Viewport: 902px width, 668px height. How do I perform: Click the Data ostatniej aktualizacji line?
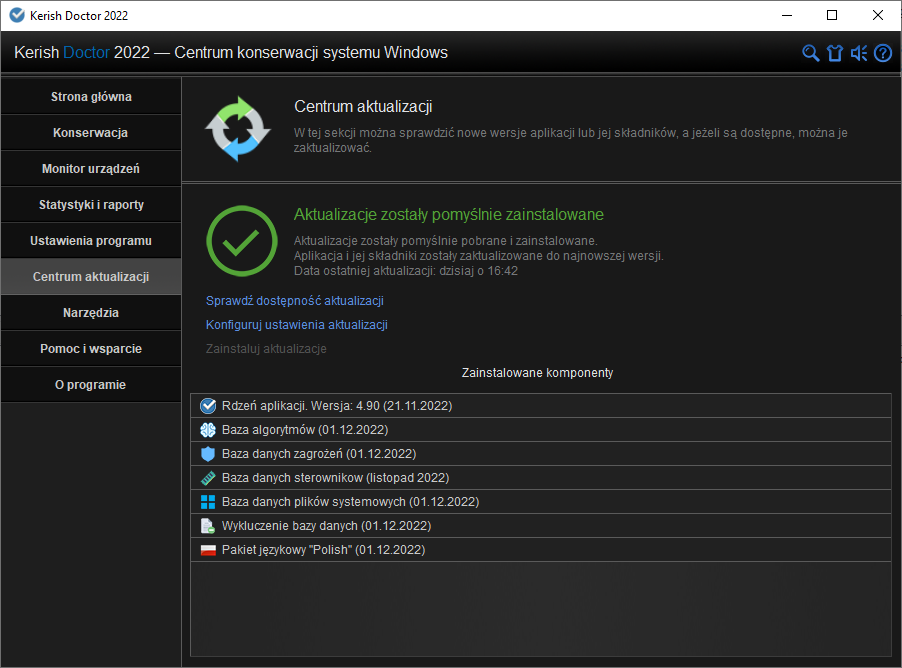[x=406, y=271]
